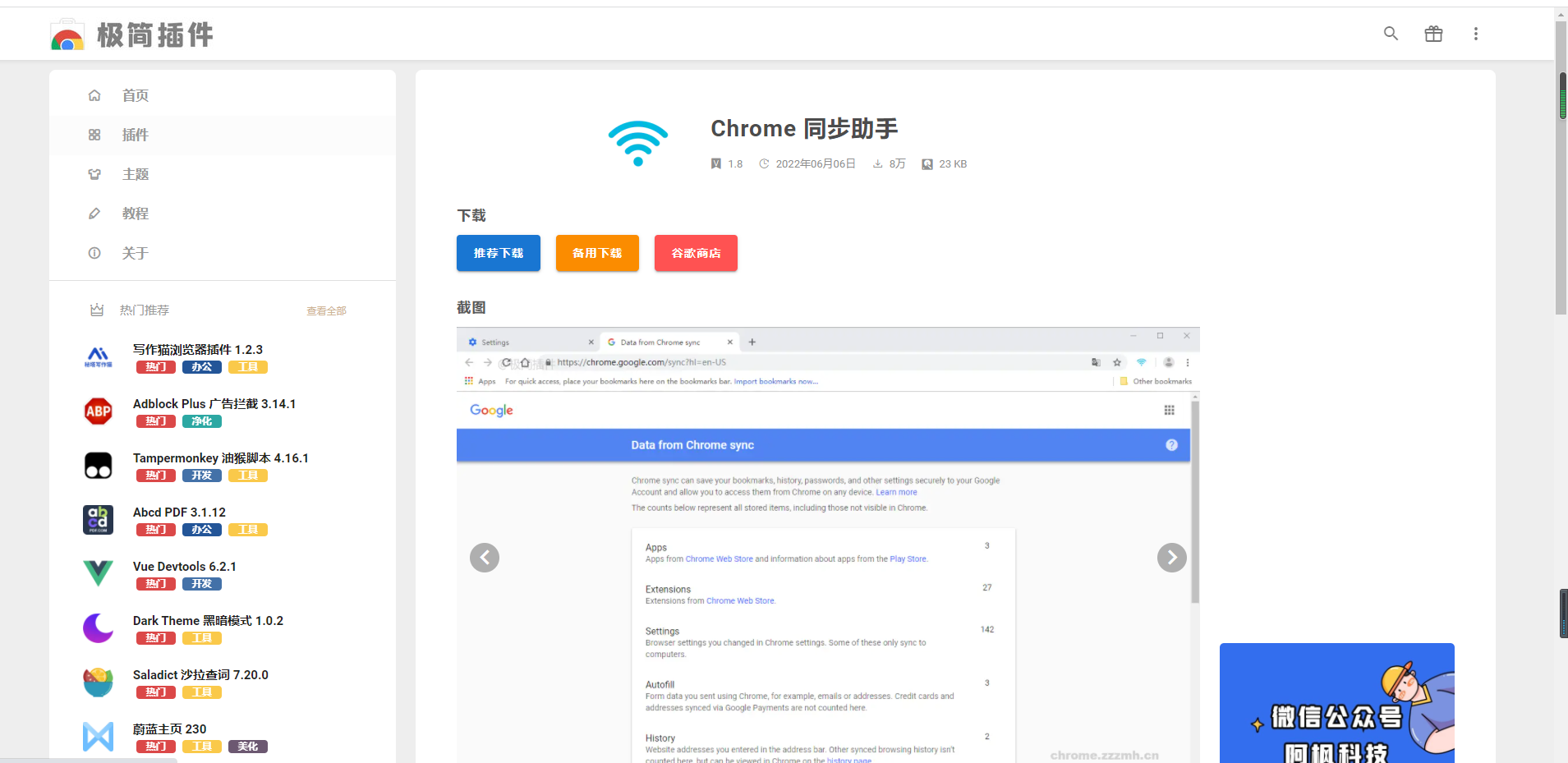Open Vue Devtools 6.2.1 entry
1568x763 pixels.
[x=185, y=567]
